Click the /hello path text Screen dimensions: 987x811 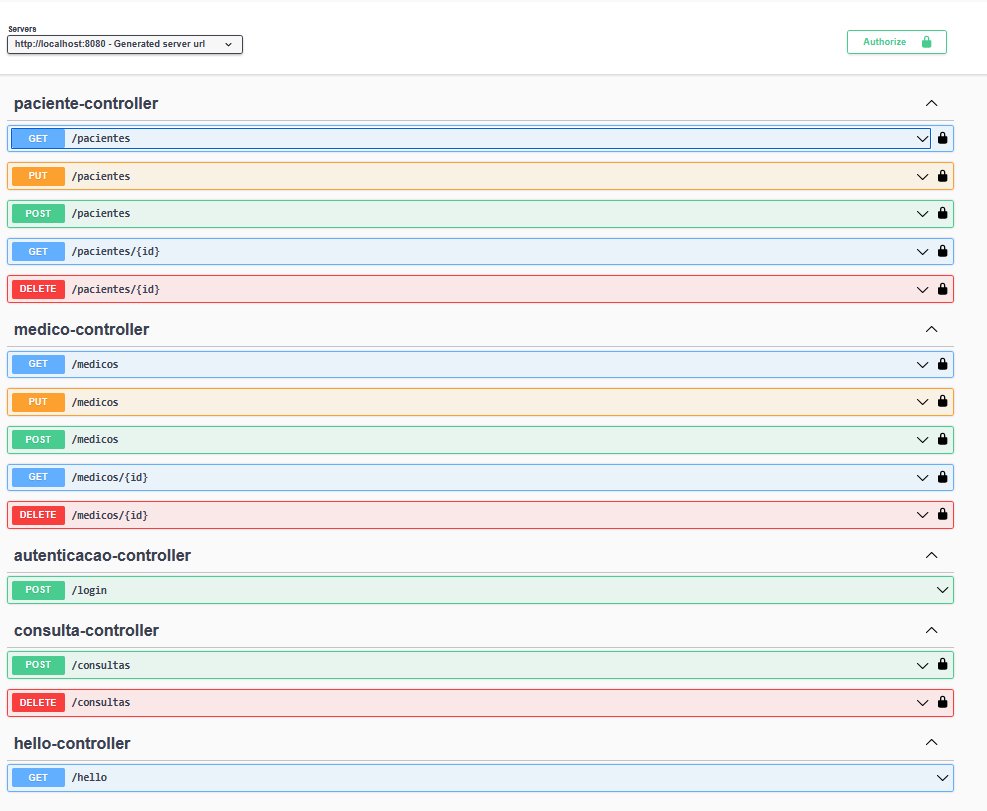coord(89,778)
